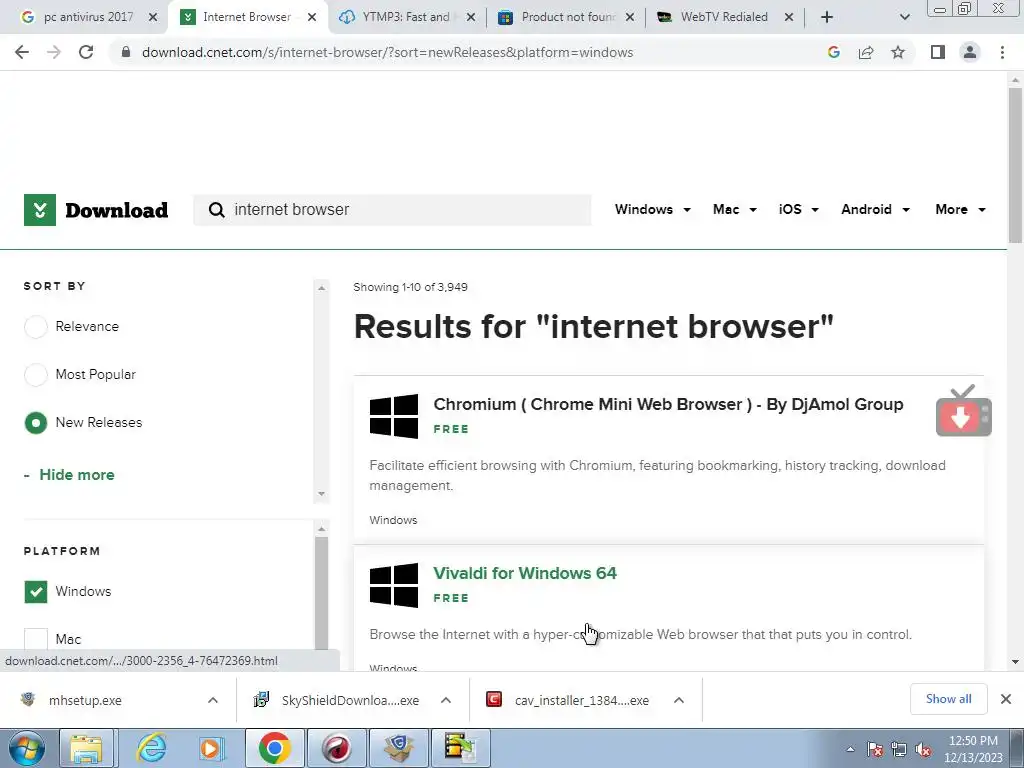The width and height of the screenshot is (1024, 768).
Task: Open tab search chevron
Action: 904,17
